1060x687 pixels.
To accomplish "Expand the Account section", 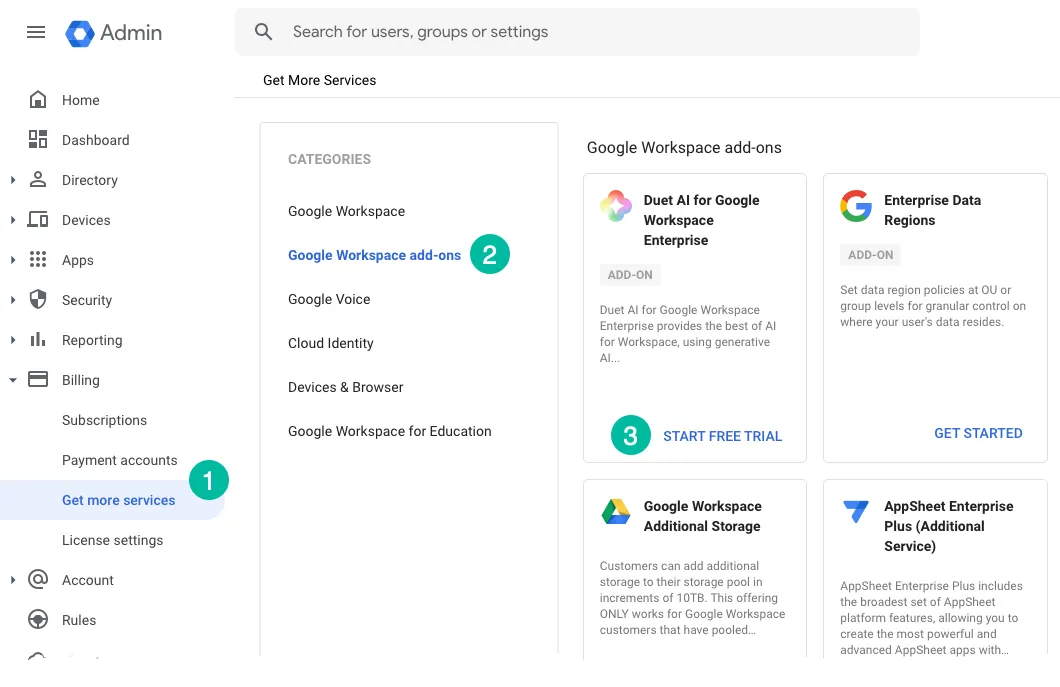I will [11, 580].
